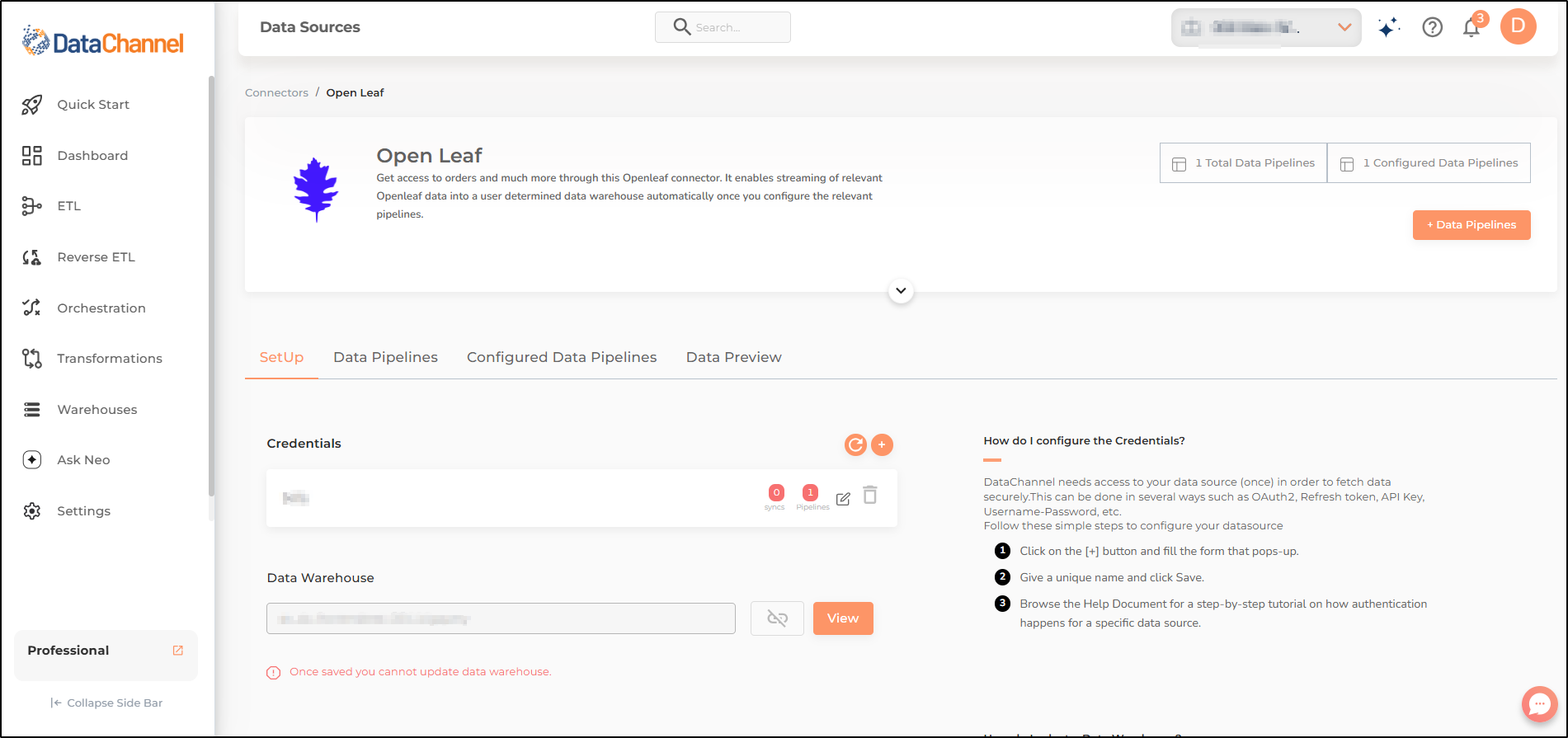Click the Data Sources page title
The height and width of the screenshot is (738, 1568).
[310, 27]
